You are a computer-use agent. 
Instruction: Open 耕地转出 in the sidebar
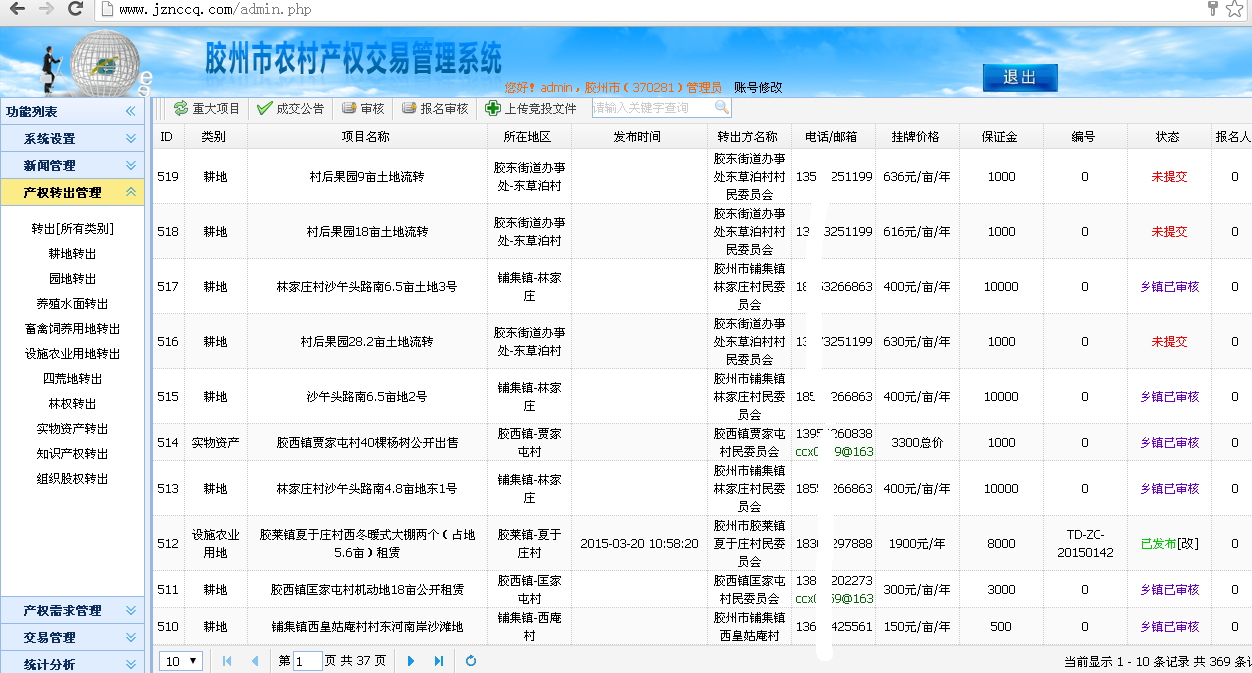pyautogui.click(x=73, y=254)
